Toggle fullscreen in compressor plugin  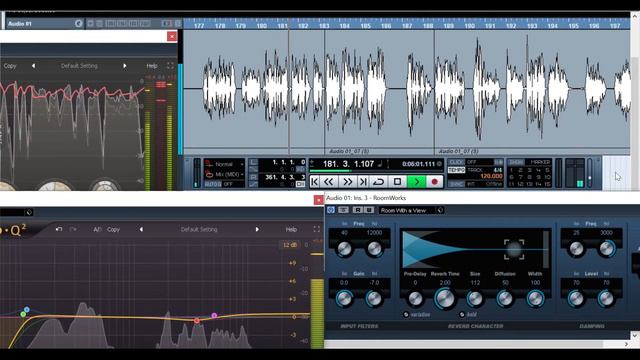pos(170,66)
